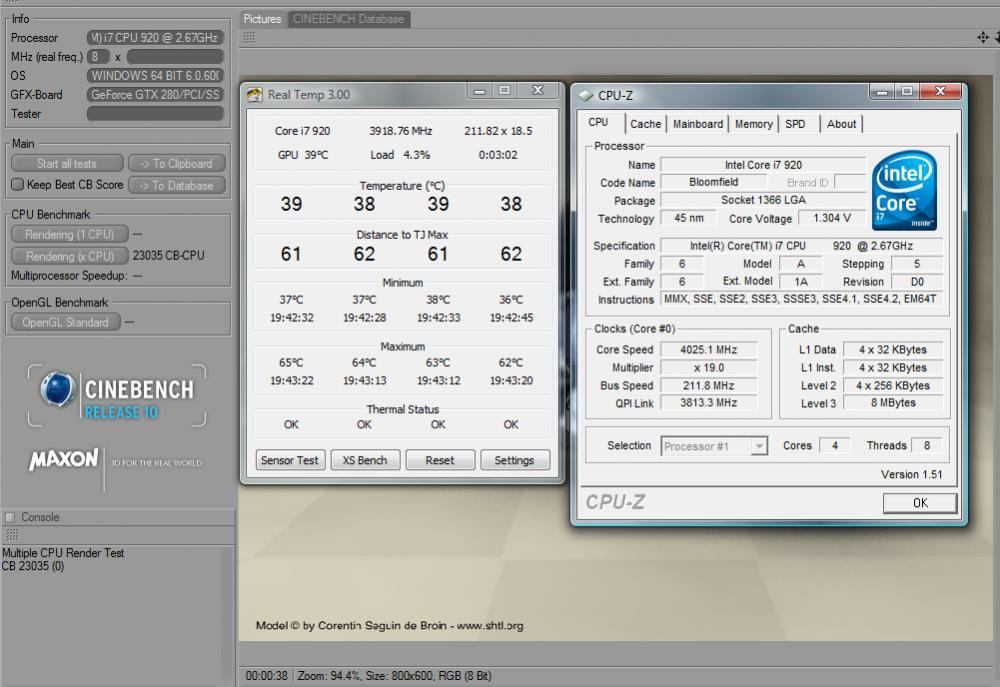This screenshot has width=1000, height=687.
Task: Click the OS info field
Action: pos(155,75)
